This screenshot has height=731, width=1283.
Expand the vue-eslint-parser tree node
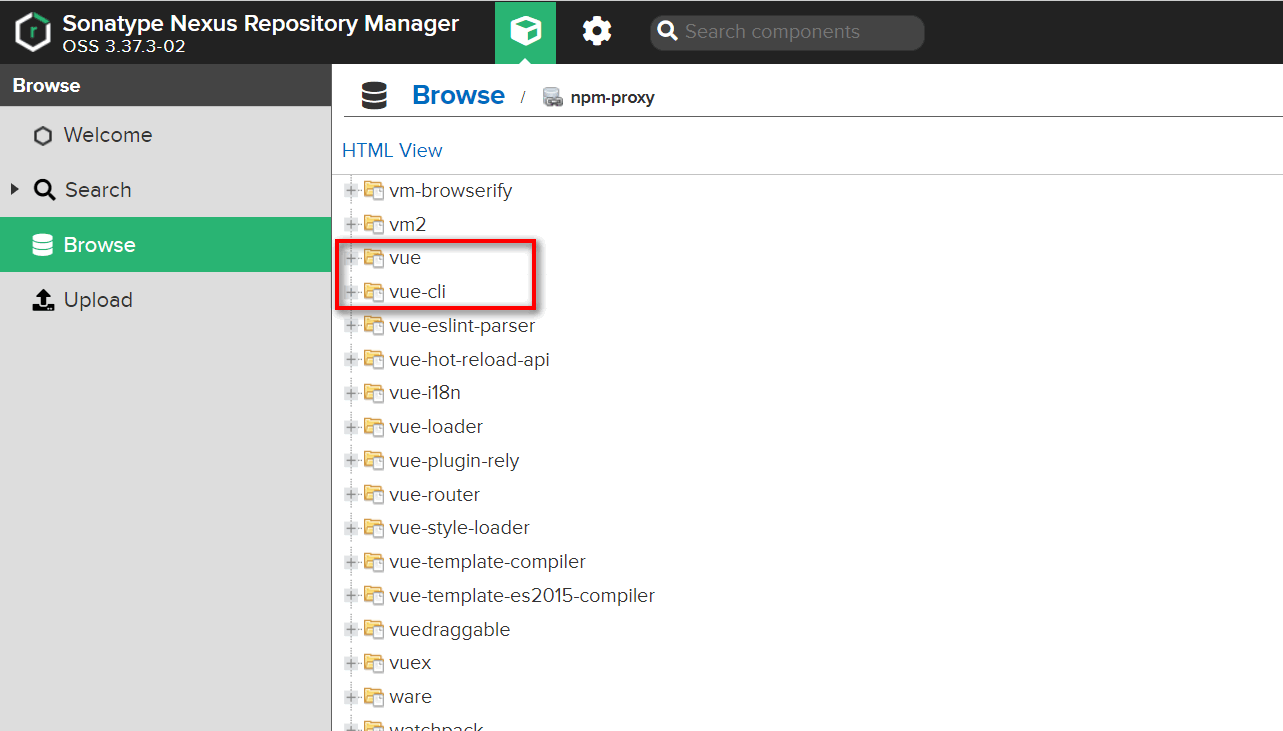coord(351,325)
